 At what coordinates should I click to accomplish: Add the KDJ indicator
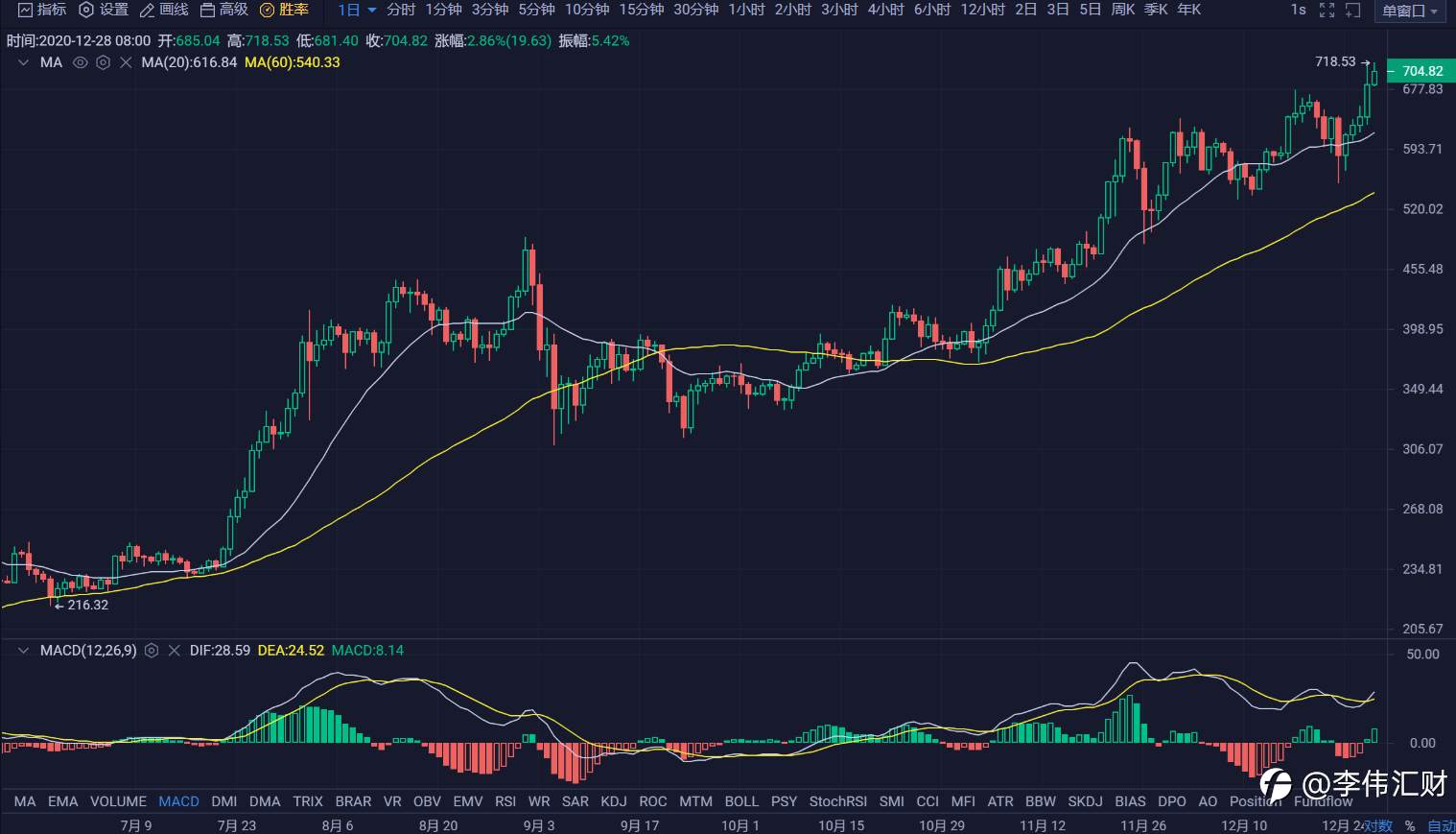click(614, 801)
